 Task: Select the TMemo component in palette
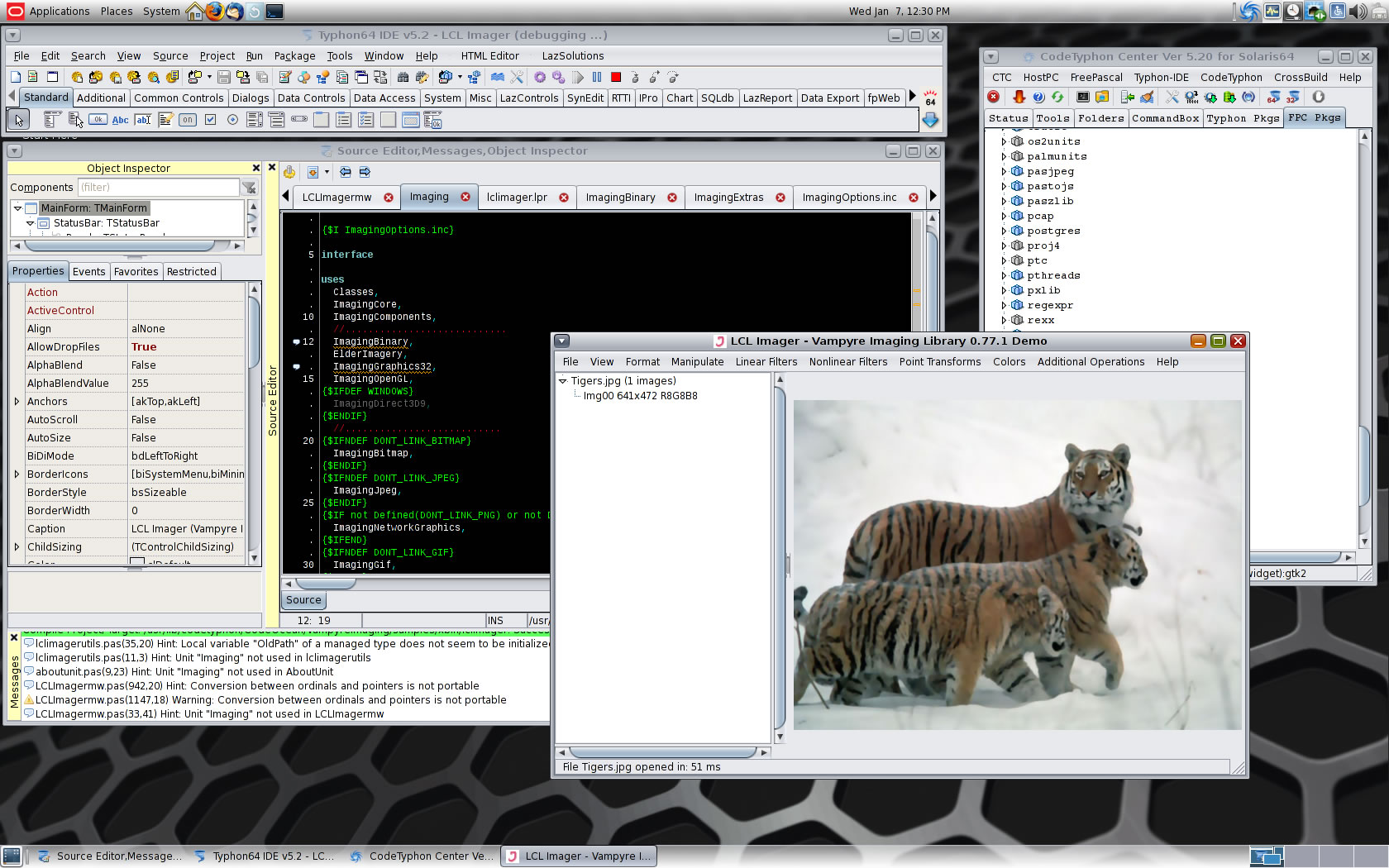[x=165, y=120]
